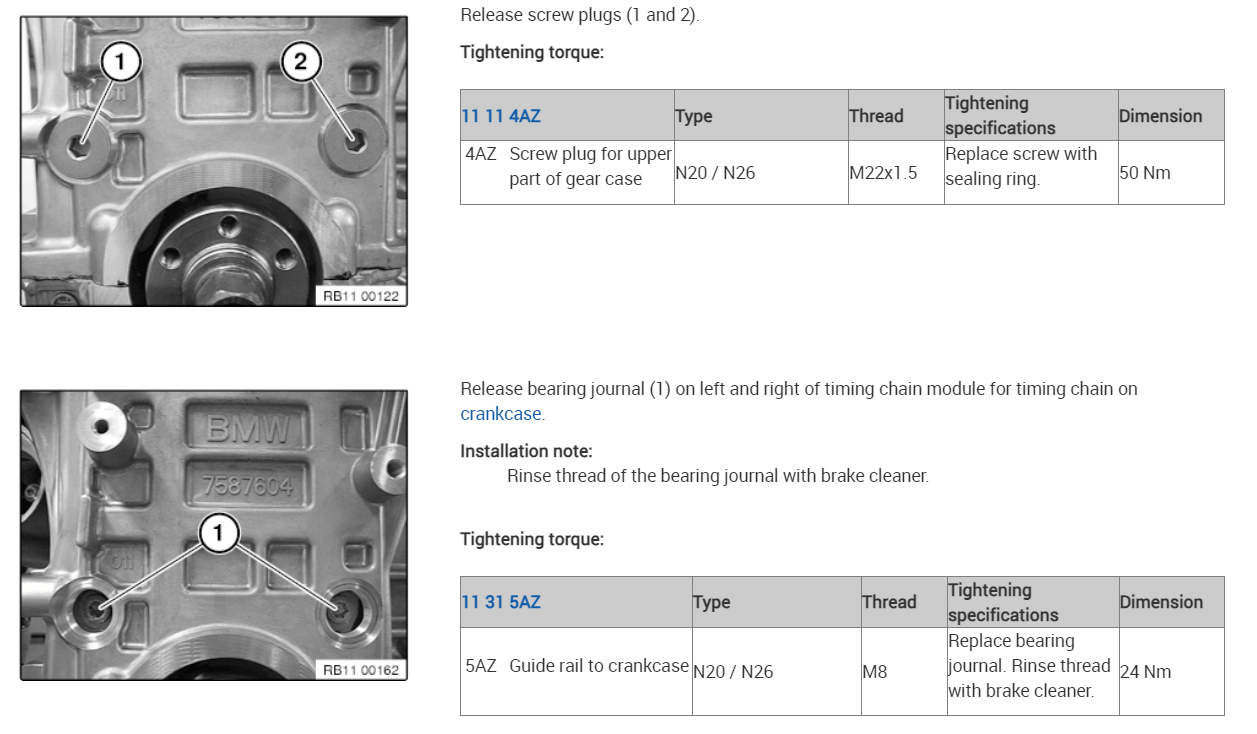Image resolution: width=1257 pixels, height=734 pixels.
Task: Select the 50 Nm dimension cell
Action: (1145, 173)
